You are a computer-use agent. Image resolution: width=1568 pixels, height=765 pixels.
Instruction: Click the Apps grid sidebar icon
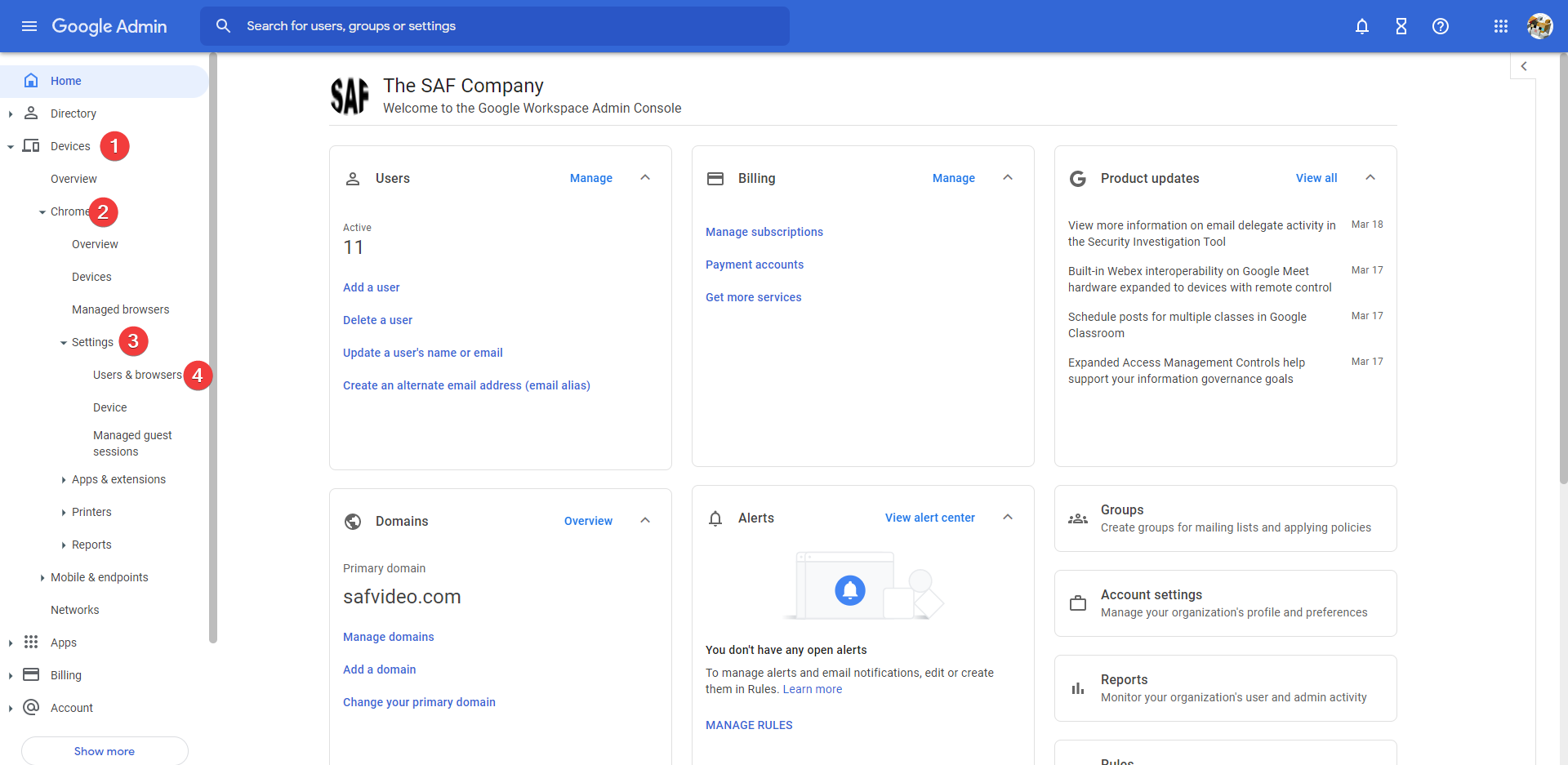(31, 642)
